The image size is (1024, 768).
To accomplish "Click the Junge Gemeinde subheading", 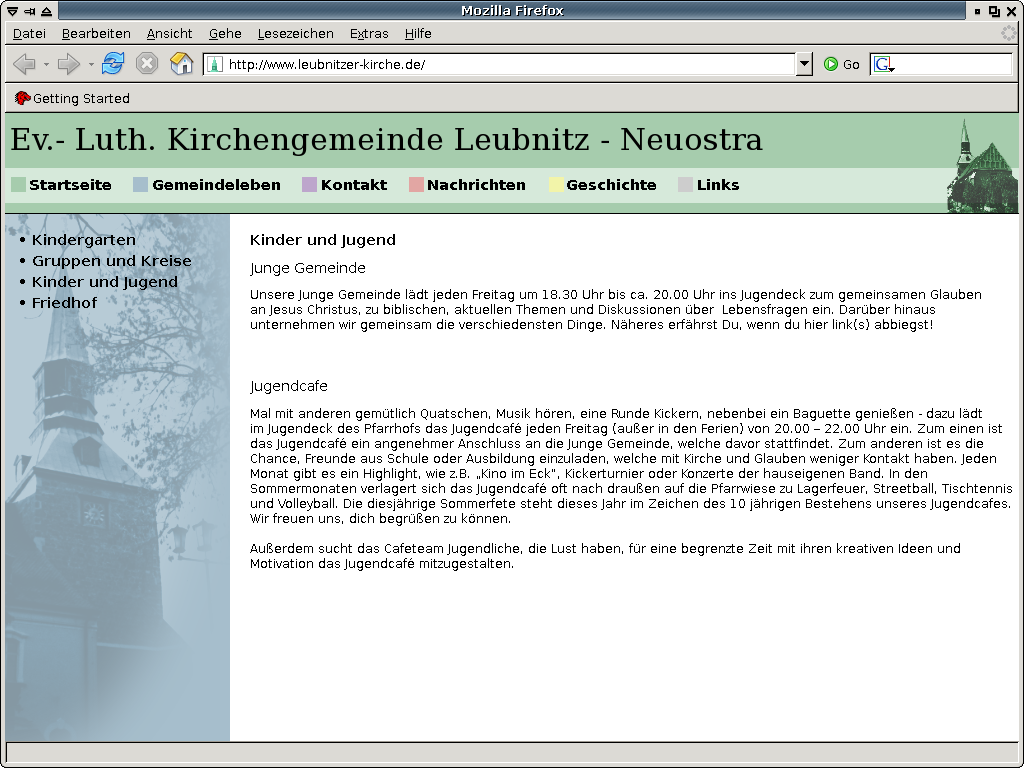I will coord(308,268).
